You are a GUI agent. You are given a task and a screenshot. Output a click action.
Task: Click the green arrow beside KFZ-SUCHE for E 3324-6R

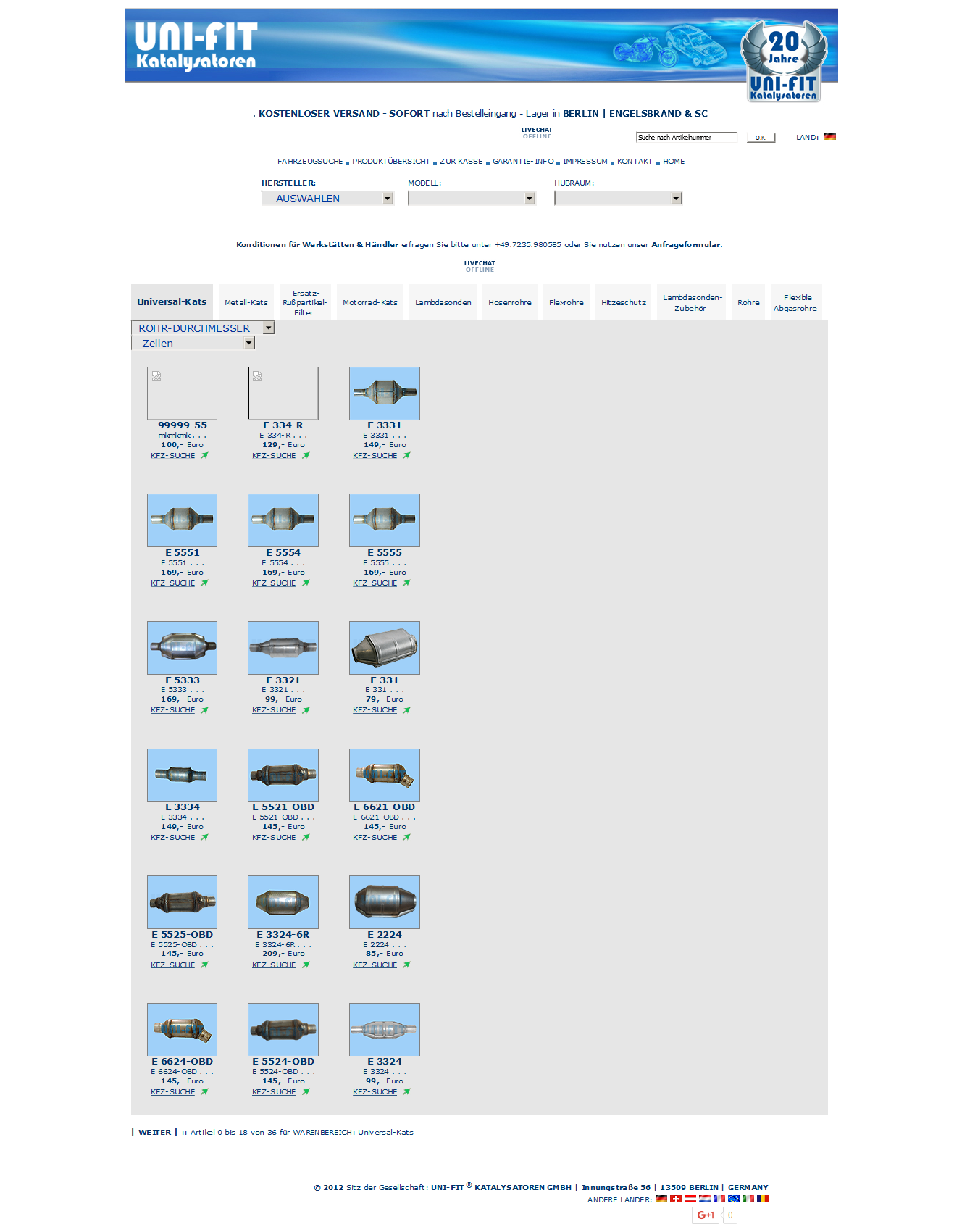306,965
